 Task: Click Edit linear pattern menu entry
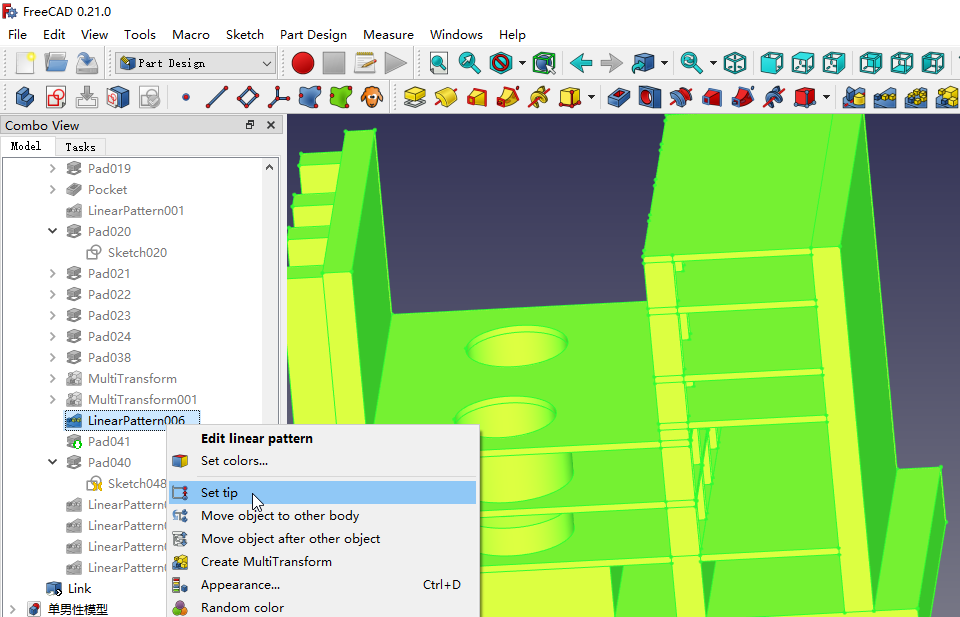[x=257, y=438]
